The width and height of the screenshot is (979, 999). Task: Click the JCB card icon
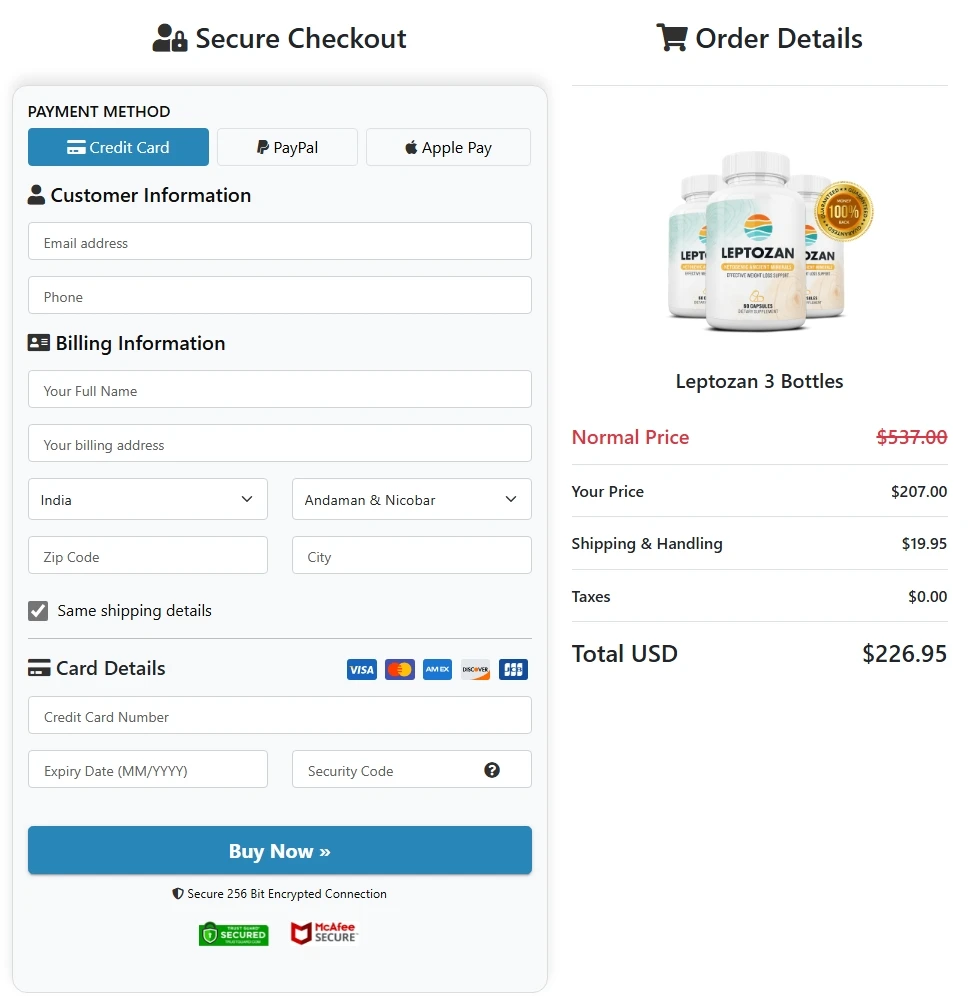point(513,669)
